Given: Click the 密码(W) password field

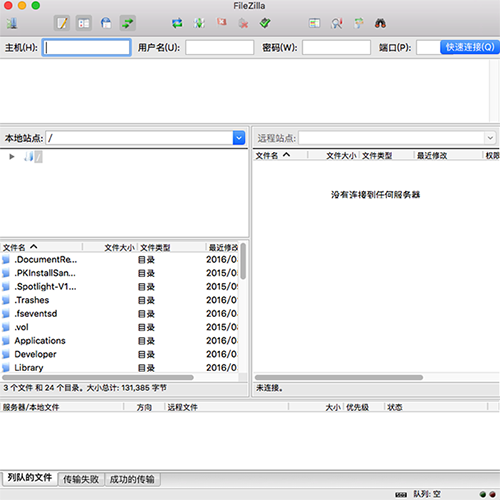Looking at the screenshot, I should click(x=336, y=47).
